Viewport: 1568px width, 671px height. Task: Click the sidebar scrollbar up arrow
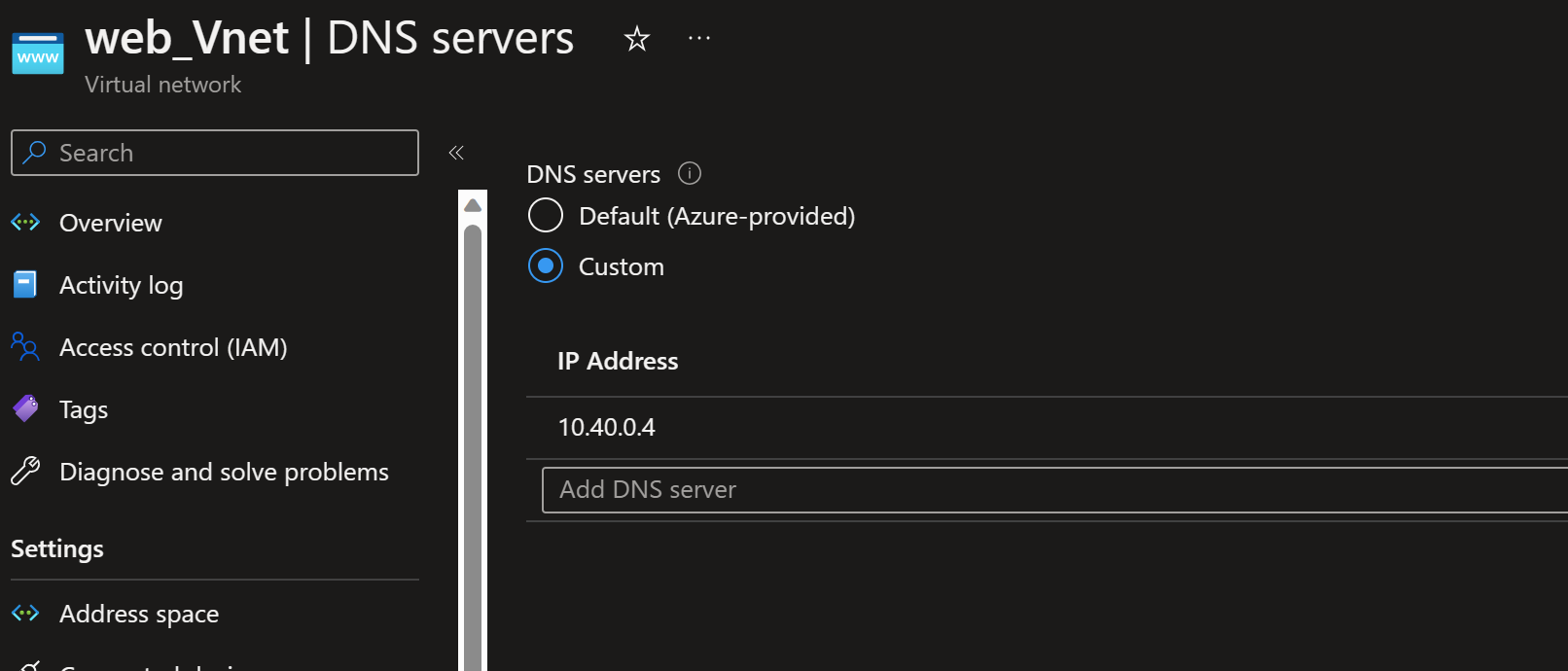[x=473, y=205]
